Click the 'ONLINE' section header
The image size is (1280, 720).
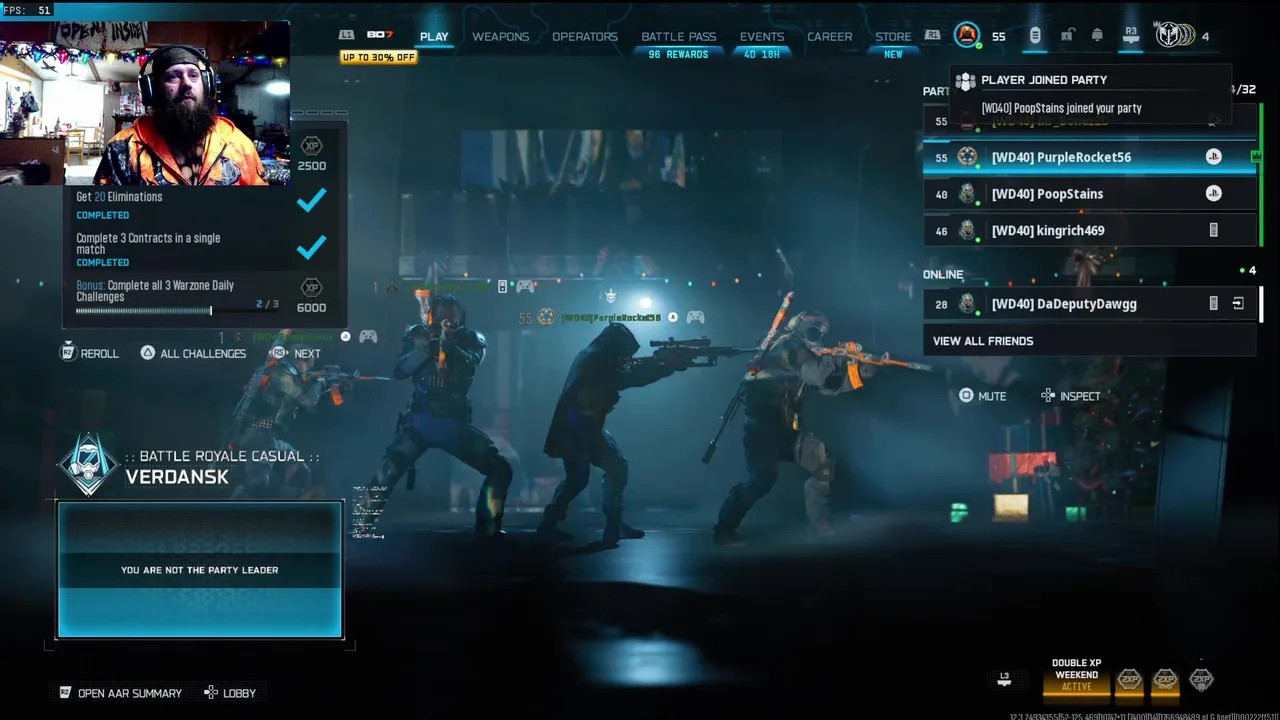click(x=943, y=274)
